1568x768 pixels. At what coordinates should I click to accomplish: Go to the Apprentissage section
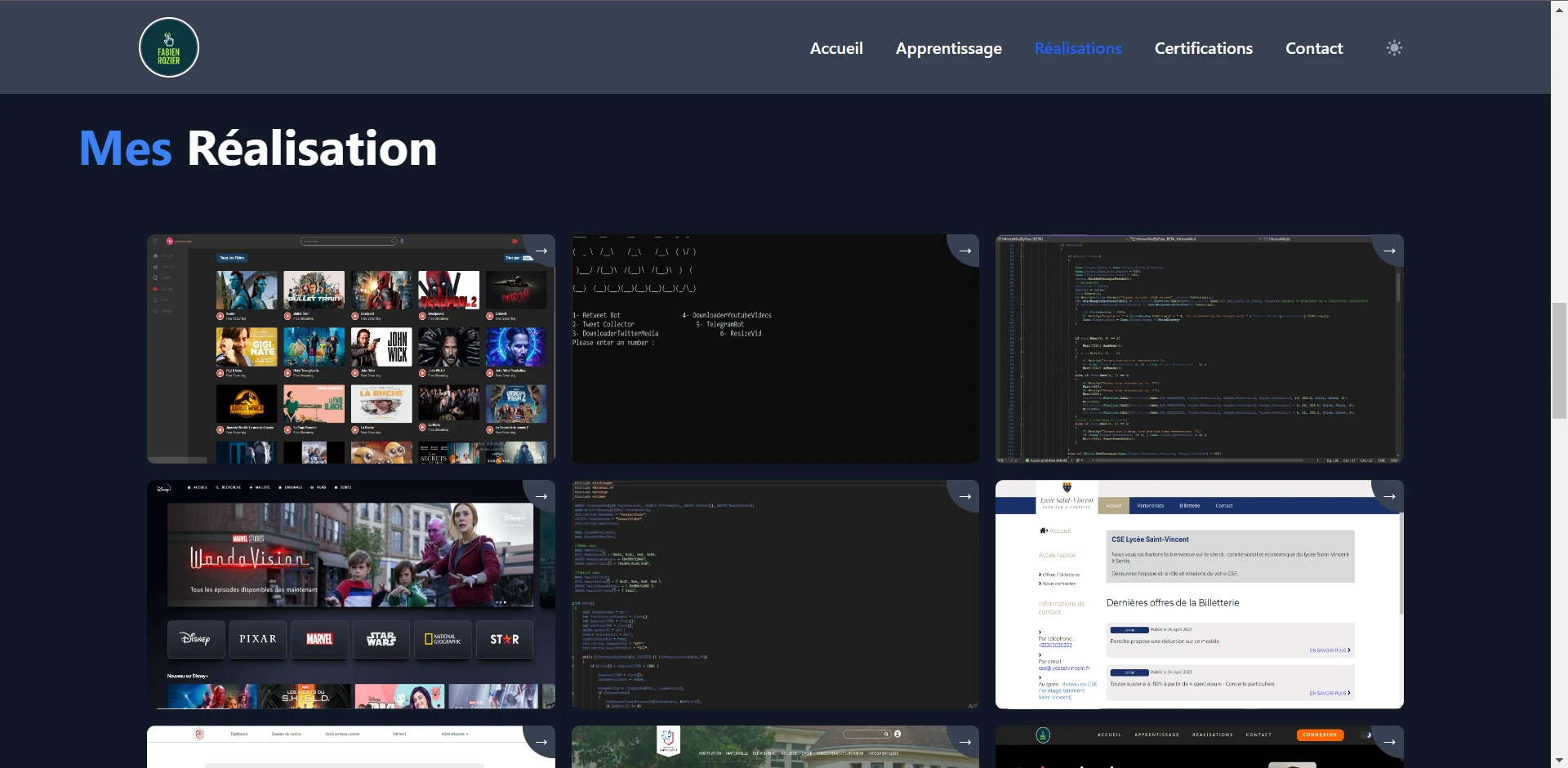pos(948,48)
